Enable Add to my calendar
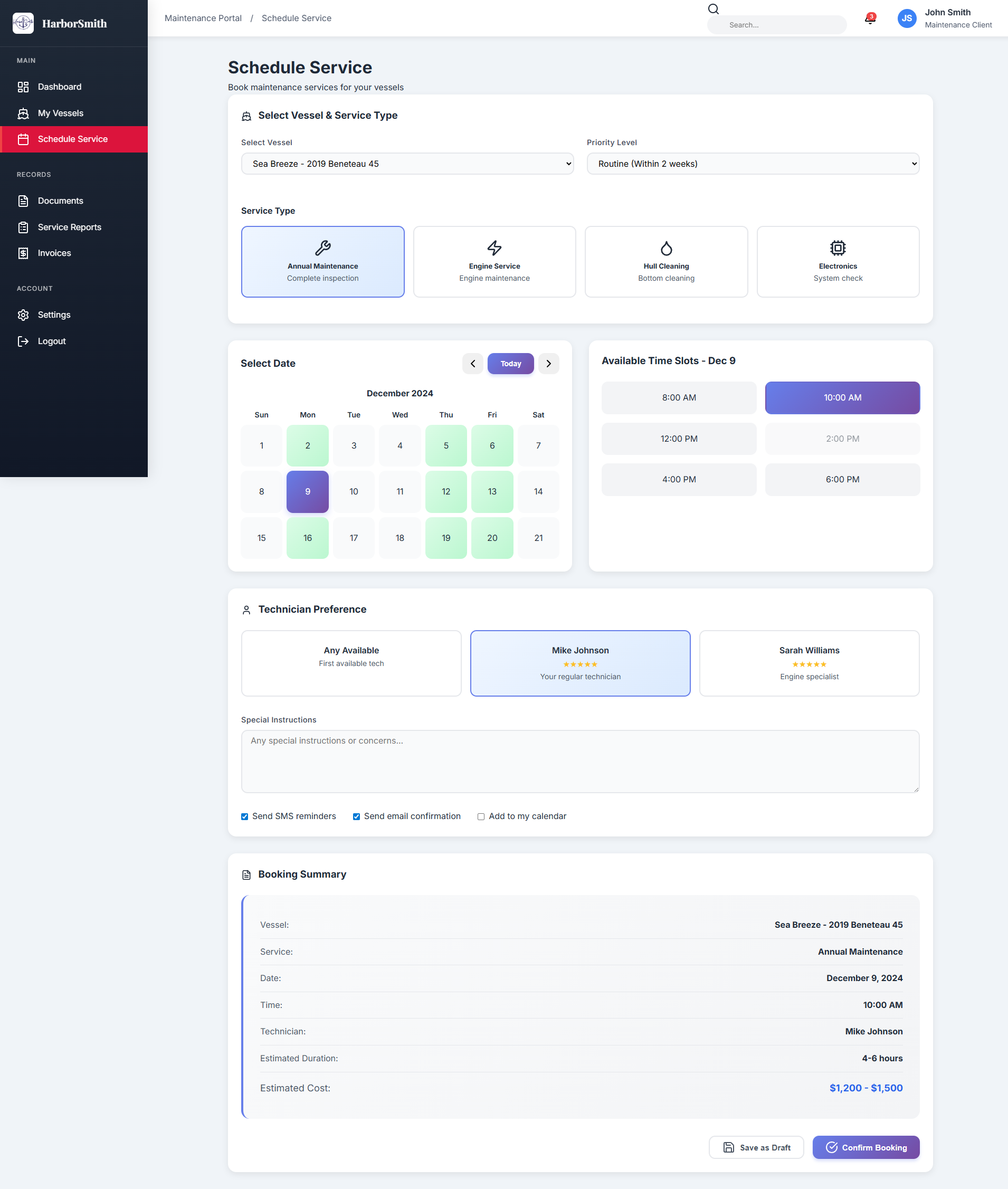Image resolution: width=1008 pixels, height=1189 pixels. [x=481, y=816]
